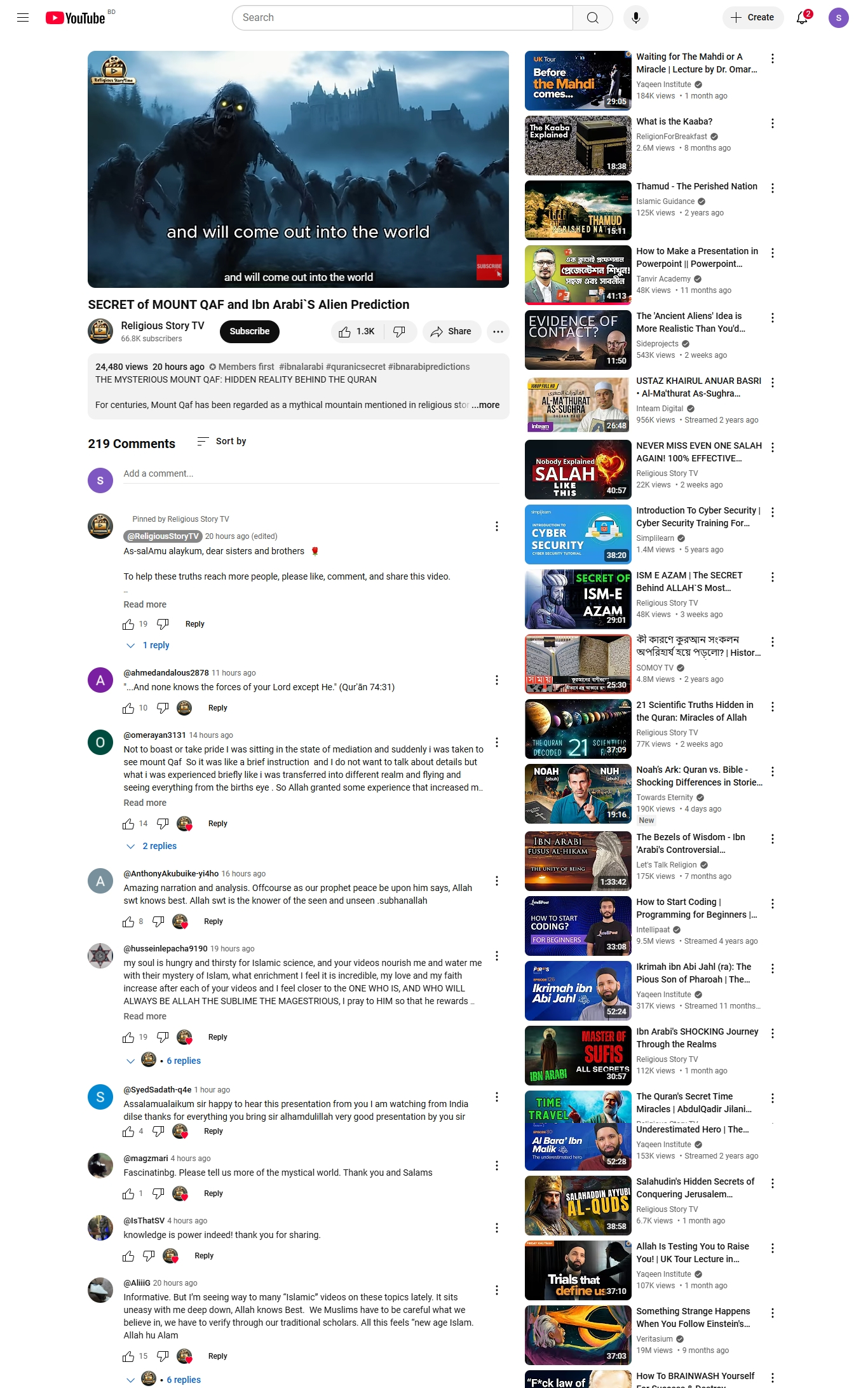The height and width of the screenshot is (1388, 868).
Task: Like the video with thumbs up
Action: coord(357,332)
